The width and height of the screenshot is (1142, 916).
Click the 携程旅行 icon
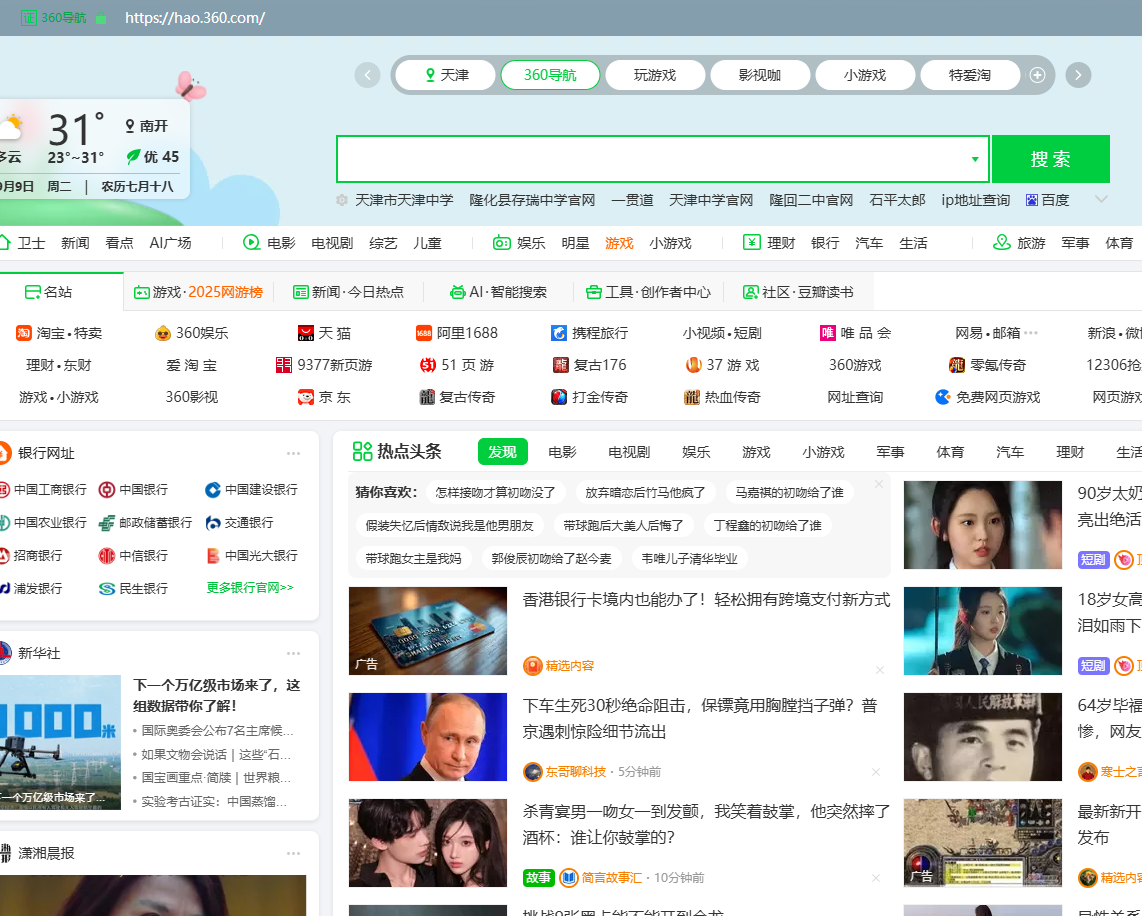(559, 333)
